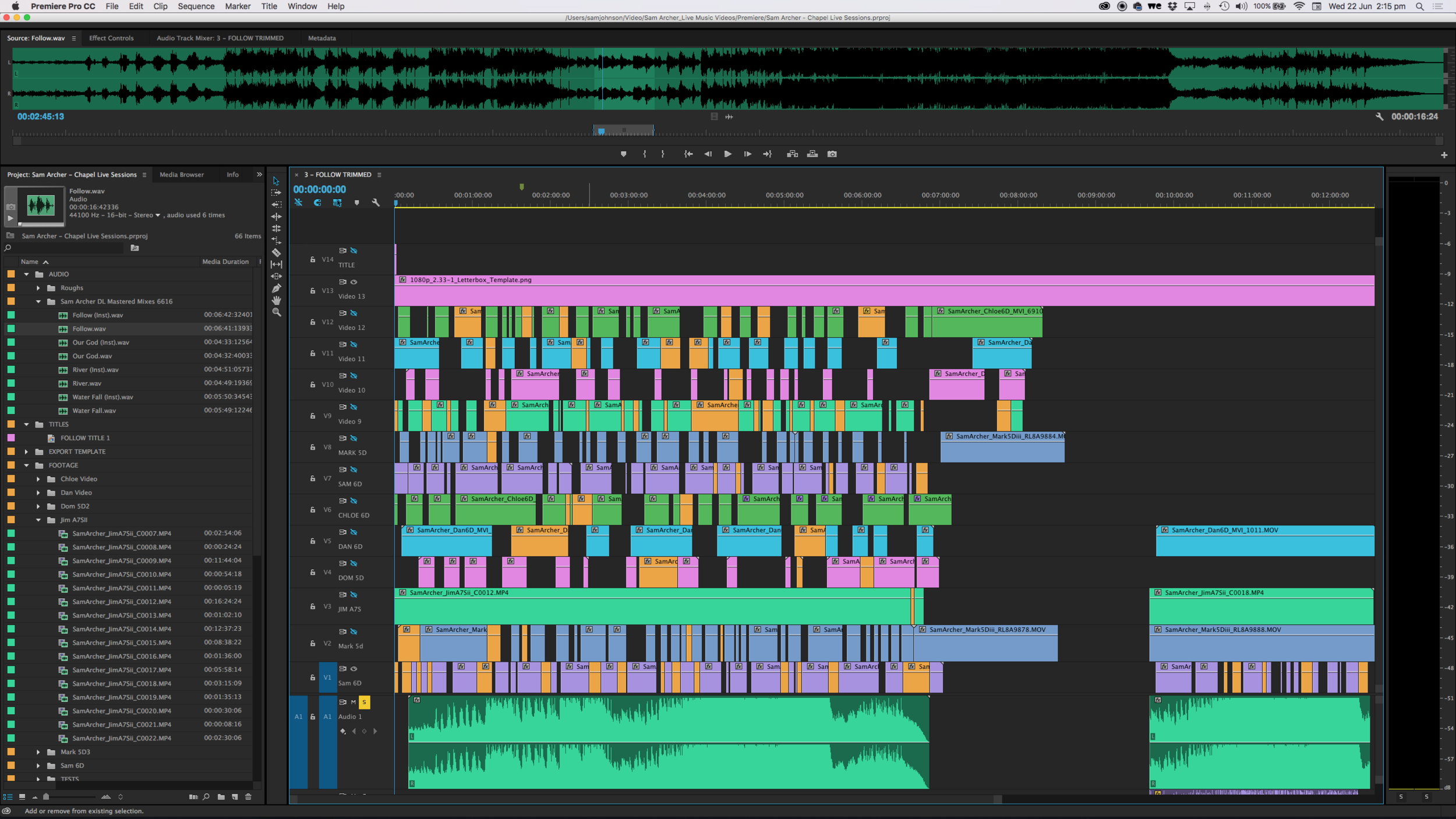Step forward one frame in Source monitor
The width and height of the screenshot is (1456, 819).
pyautogui.click(x=747, y=154)
